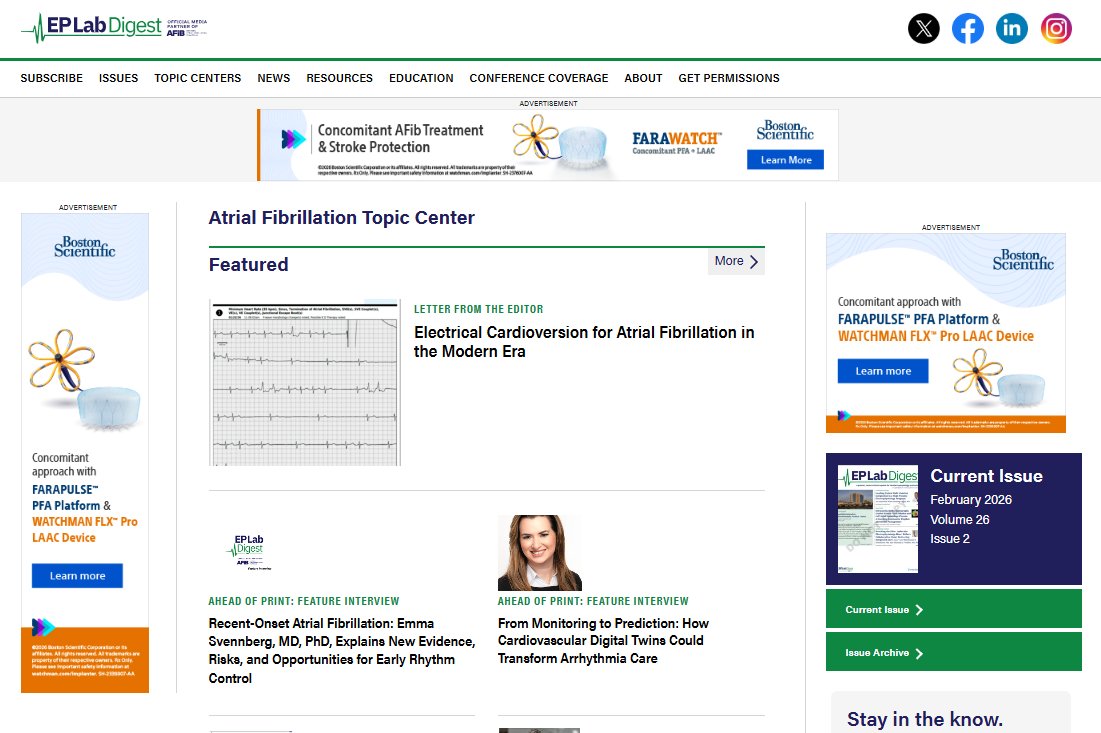Click the EP Lab Digest small article thumbnail
This screenshot has width=1101, height=733.
click(249, 553)
